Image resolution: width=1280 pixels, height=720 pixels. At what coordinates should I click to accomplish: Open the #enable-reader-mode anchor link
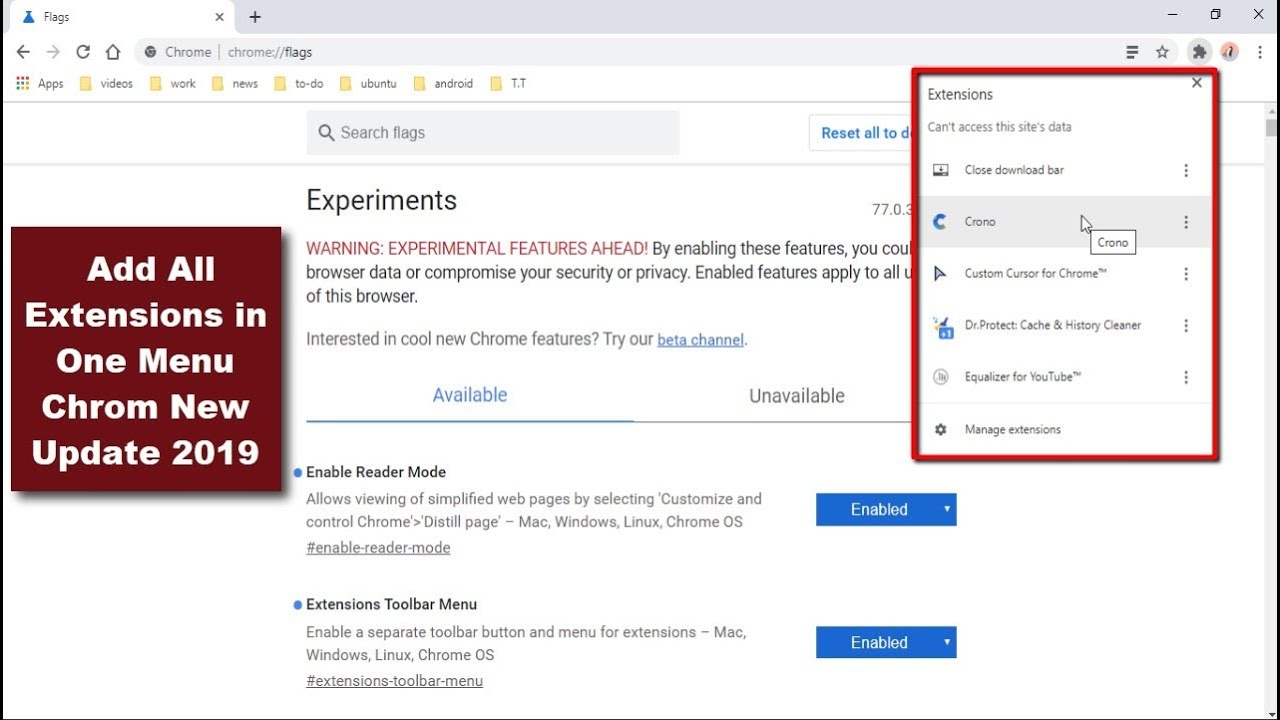coord(378,548)
